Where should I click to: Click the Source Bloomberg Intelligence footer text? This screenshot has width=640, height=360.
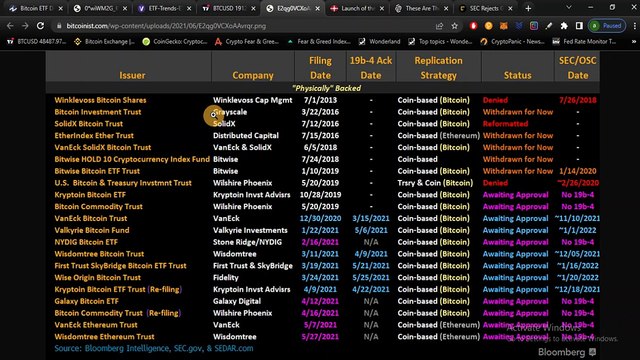pos(153,349)
